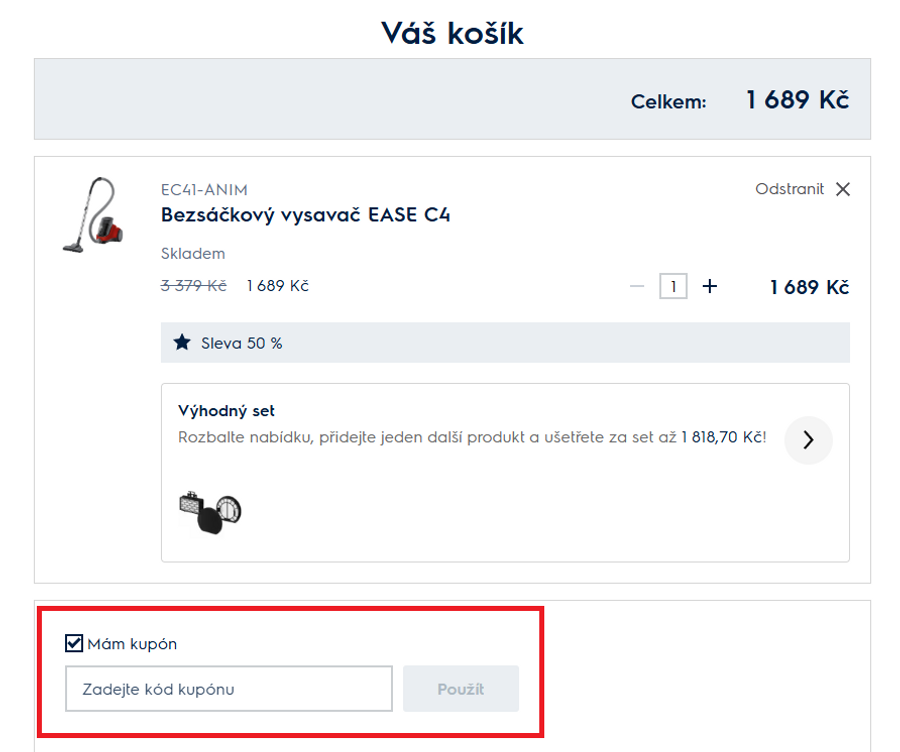Expand Výhodný set with the arrow button

tap(808, 440)
